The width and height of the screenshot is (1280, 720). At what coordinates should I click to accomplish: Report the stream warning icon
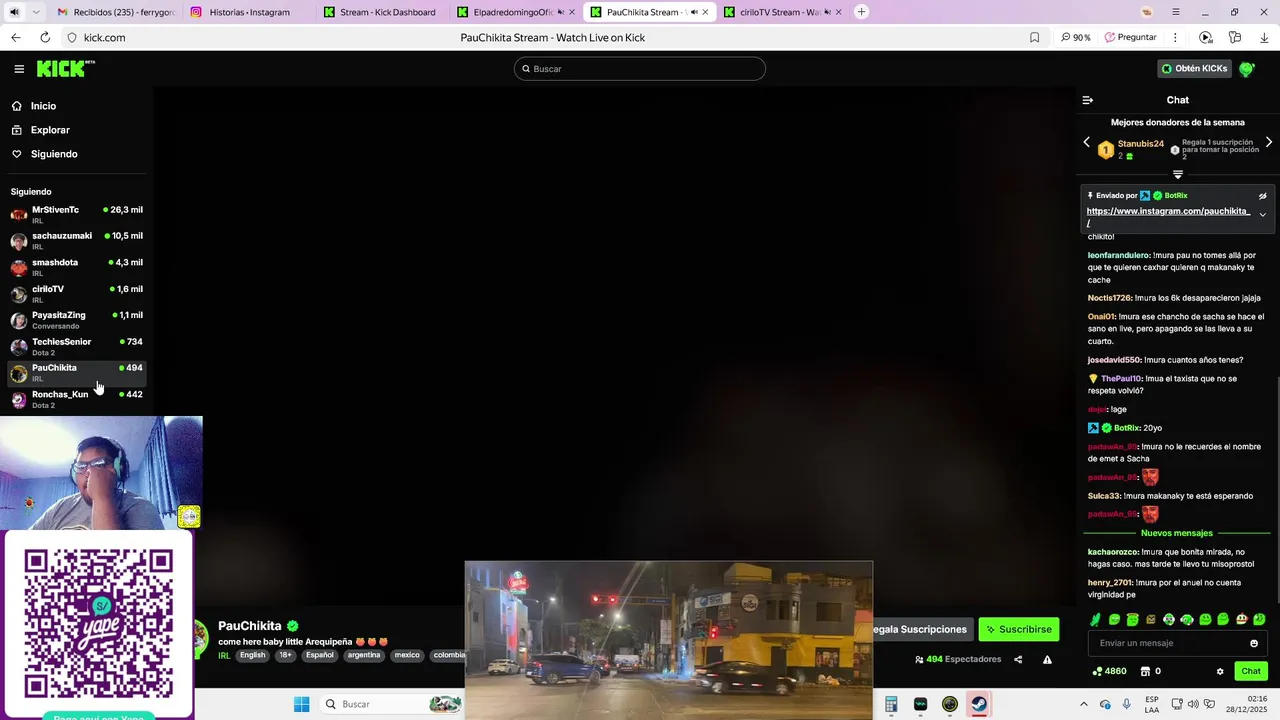1047,660
